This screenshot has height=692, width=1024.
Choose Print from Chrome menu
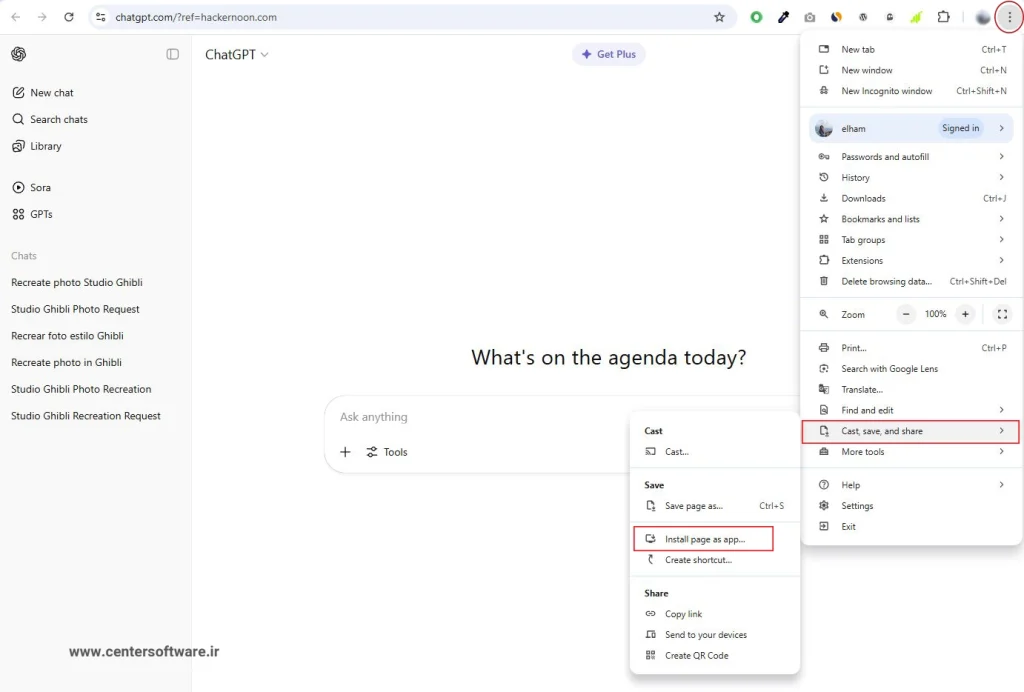pos(911,348)
